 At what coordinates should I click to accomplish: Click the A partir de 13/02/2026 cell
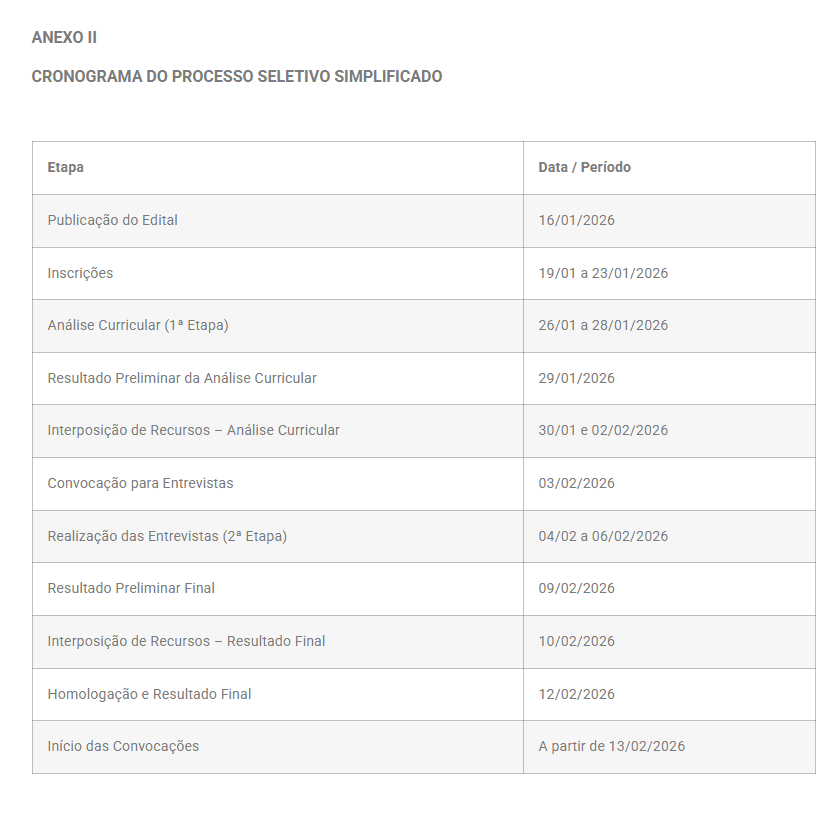coord(669,747)
